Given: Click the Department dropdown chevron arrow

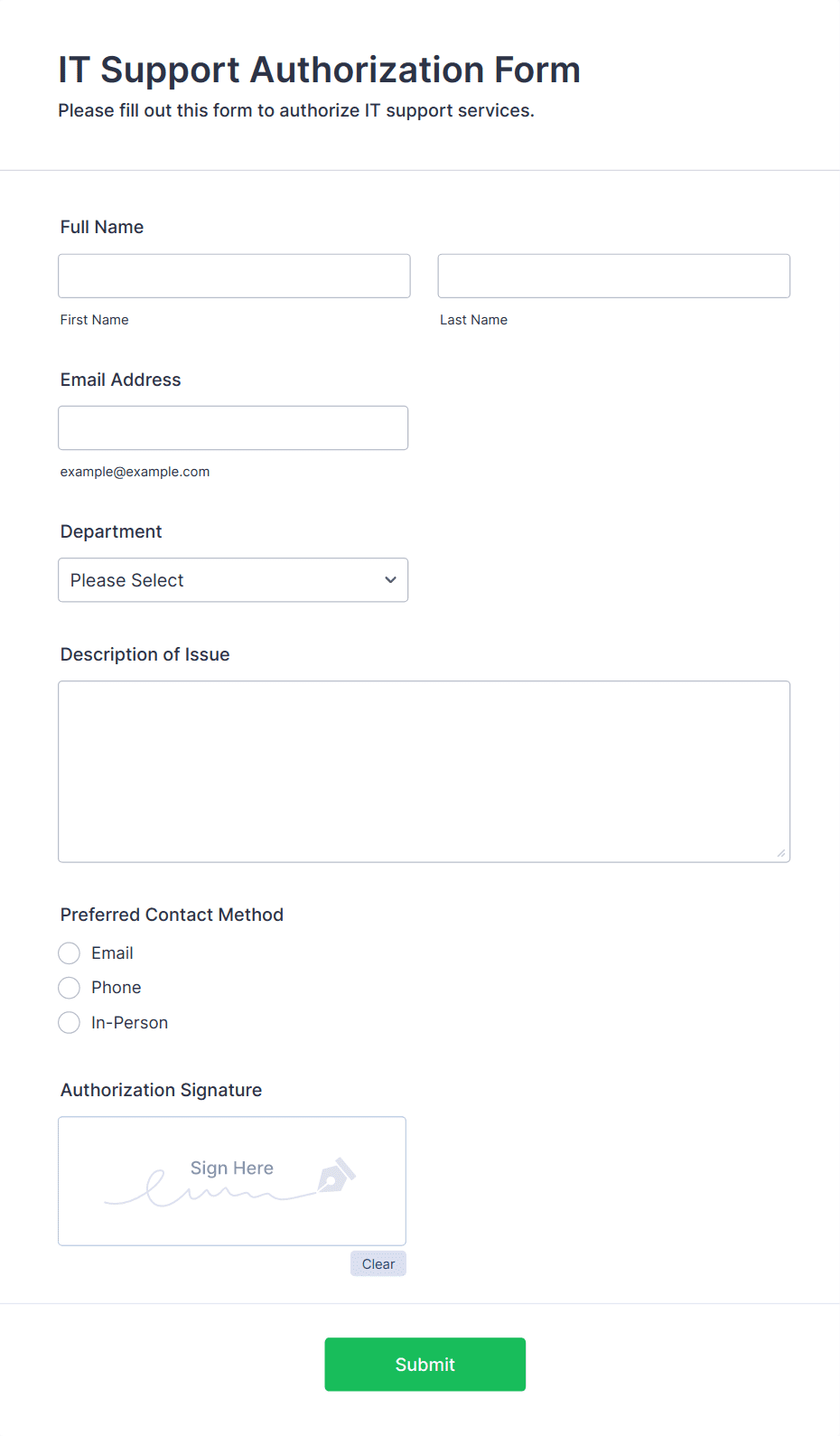Looking at the screenshot, I should 390,580.
